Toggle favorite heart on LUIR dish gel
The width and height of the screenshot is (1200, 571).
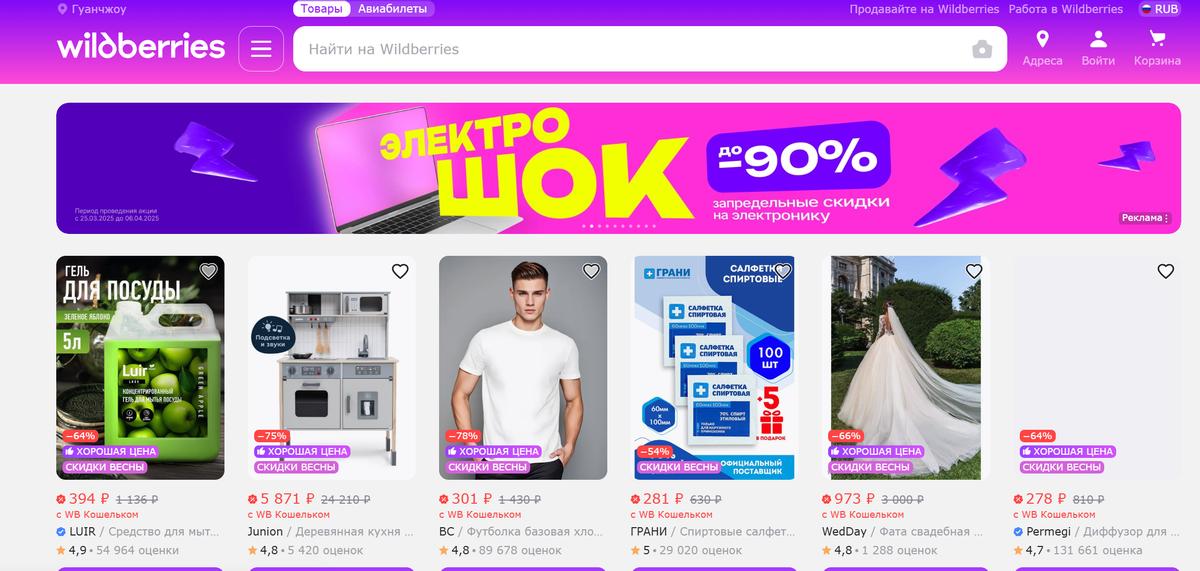208,271
